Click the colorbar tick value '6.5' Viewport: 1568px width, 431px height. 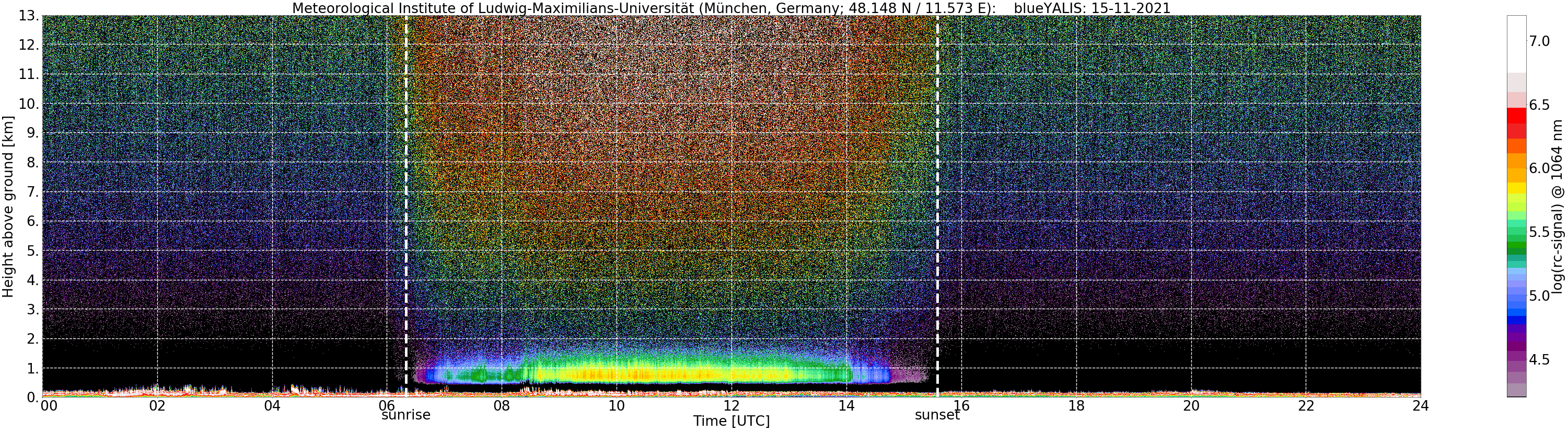[x=1539, y=105]
